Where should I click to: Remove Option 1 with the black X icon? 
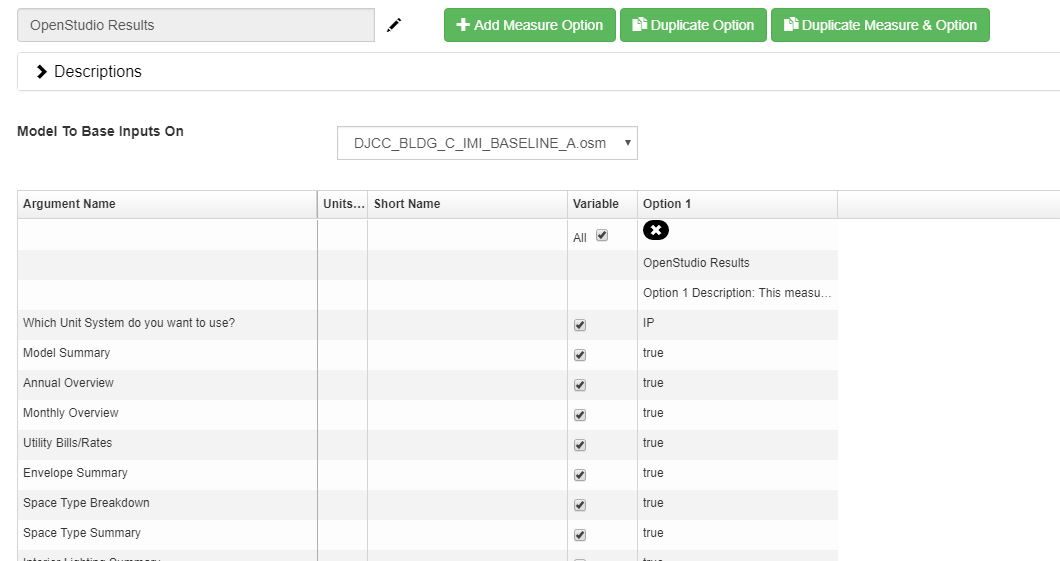pyautogui.click(x=656, y=230)
